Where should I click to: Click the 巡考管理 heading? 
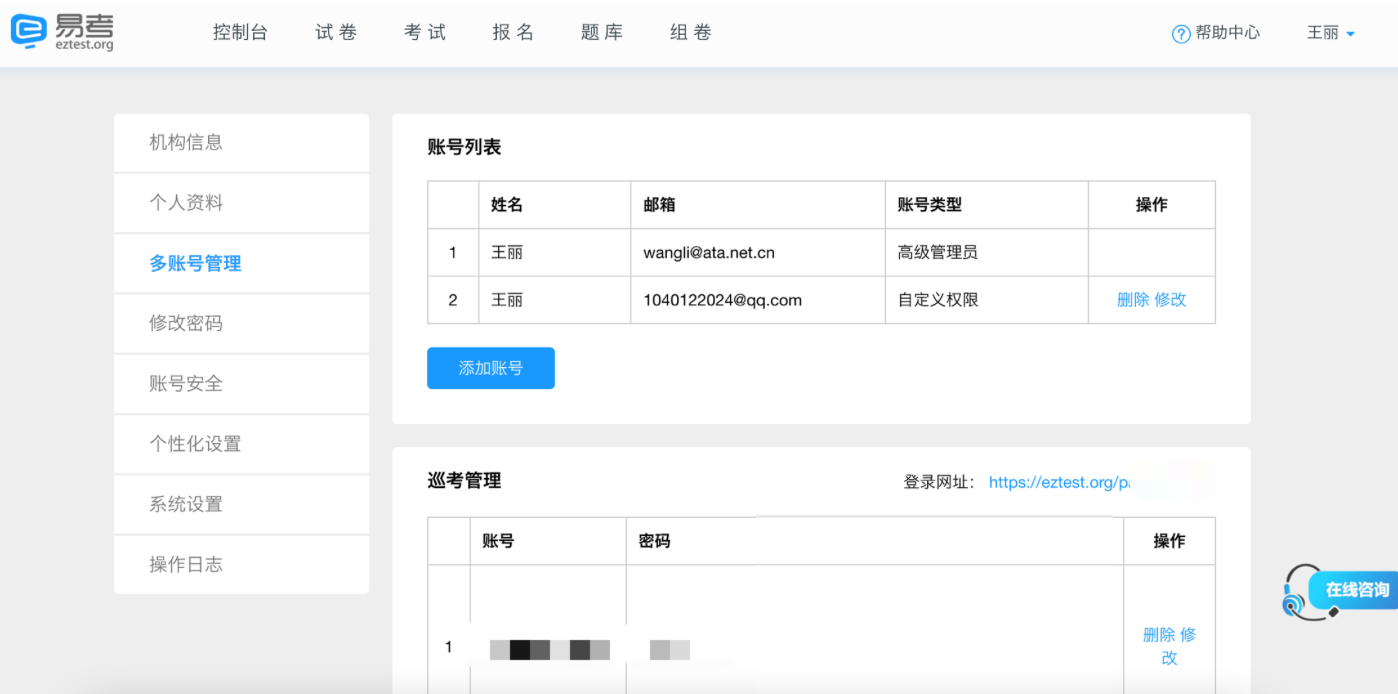(464, 481)
